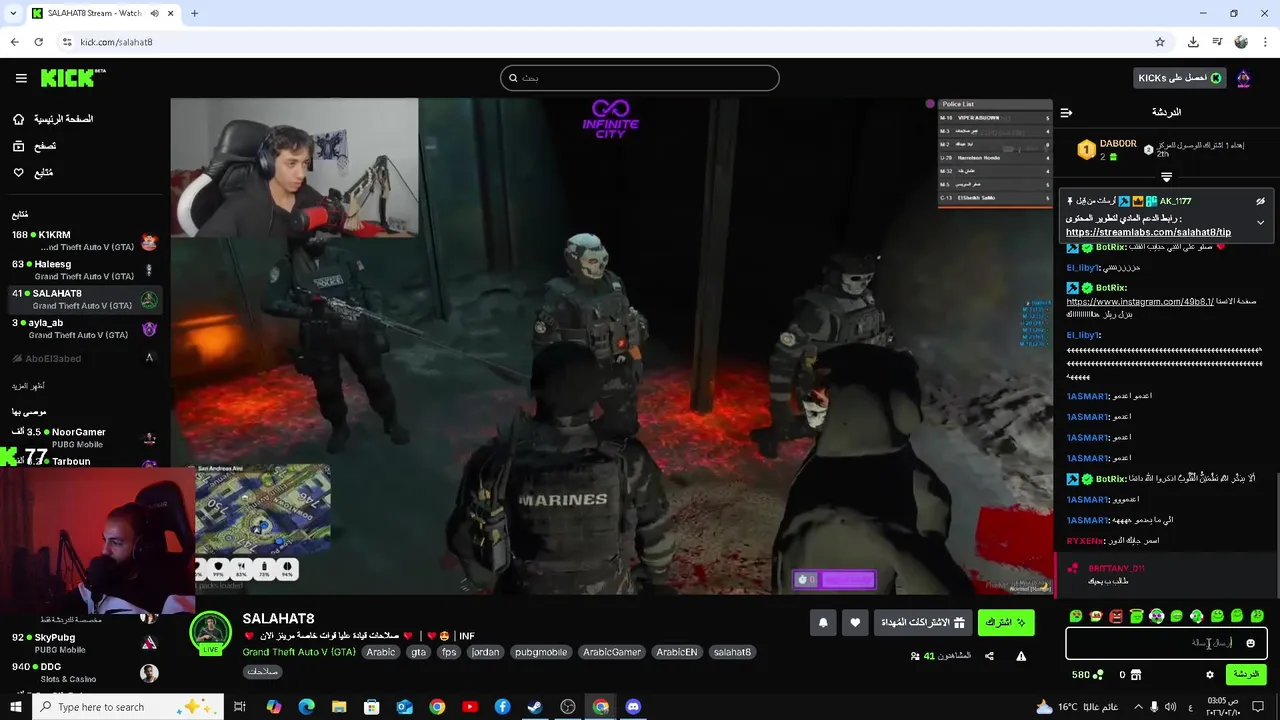This screenshot has width=1280, height=720.
Task: Click DABOOR top gifter name
Action: coord(1118,144)
